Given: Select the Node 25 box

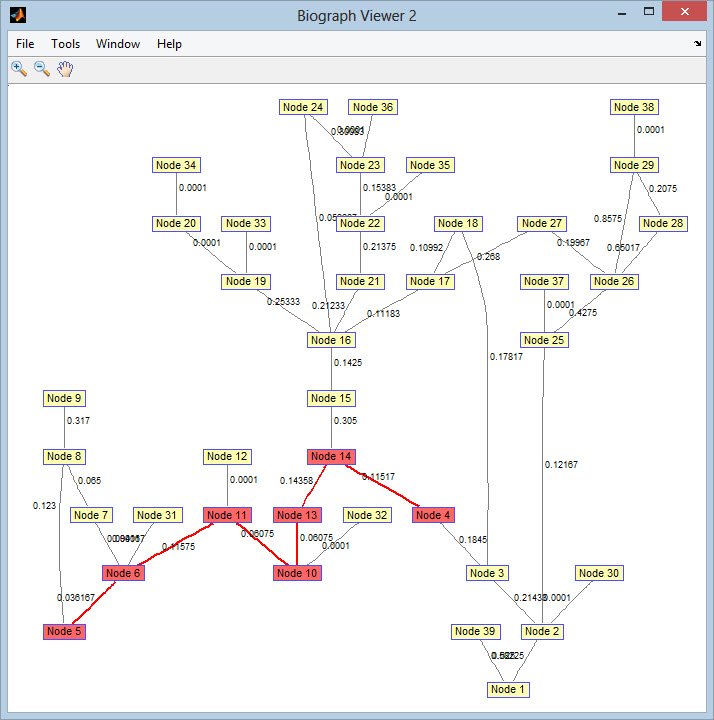Looking at the screenshot, I should [x=544, y=341].
